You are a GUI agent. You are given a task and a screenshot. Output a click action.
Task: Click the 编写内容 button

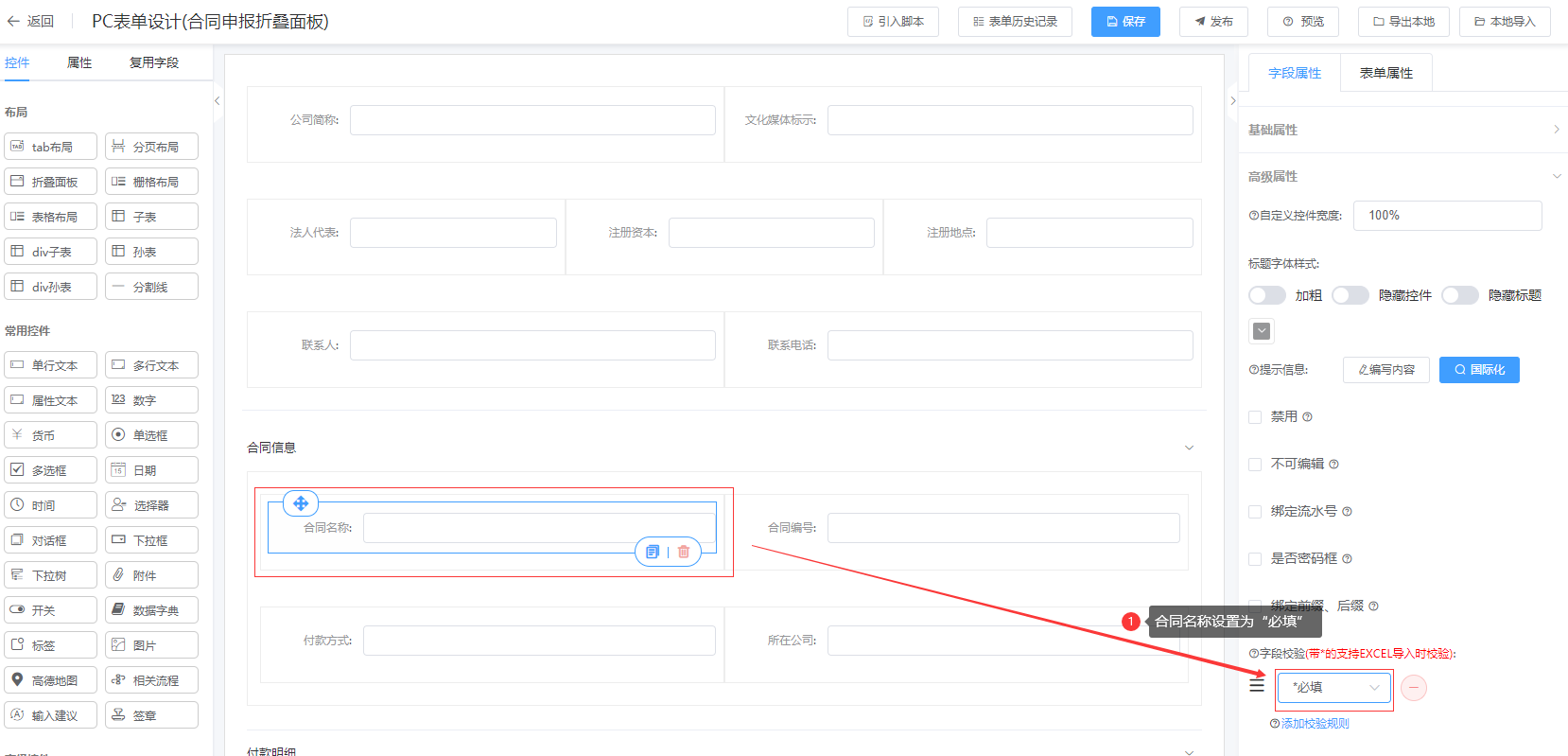1386,370
